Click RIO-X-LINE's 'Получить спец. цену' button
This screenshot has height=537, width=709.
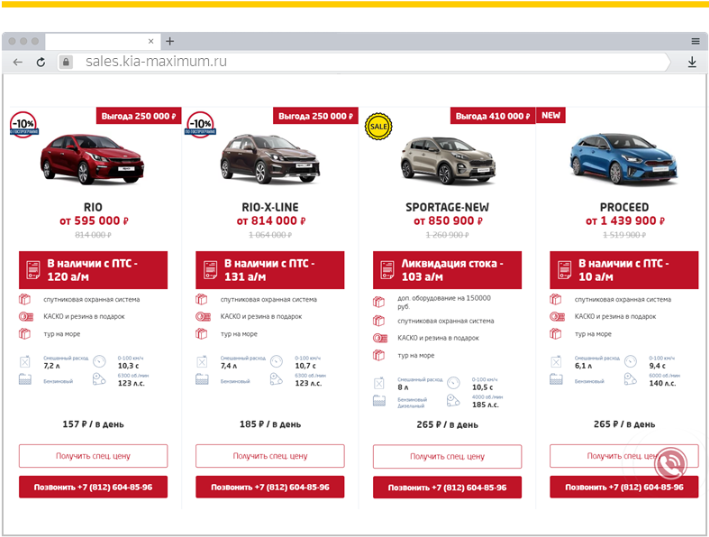(x=270, y=456)
